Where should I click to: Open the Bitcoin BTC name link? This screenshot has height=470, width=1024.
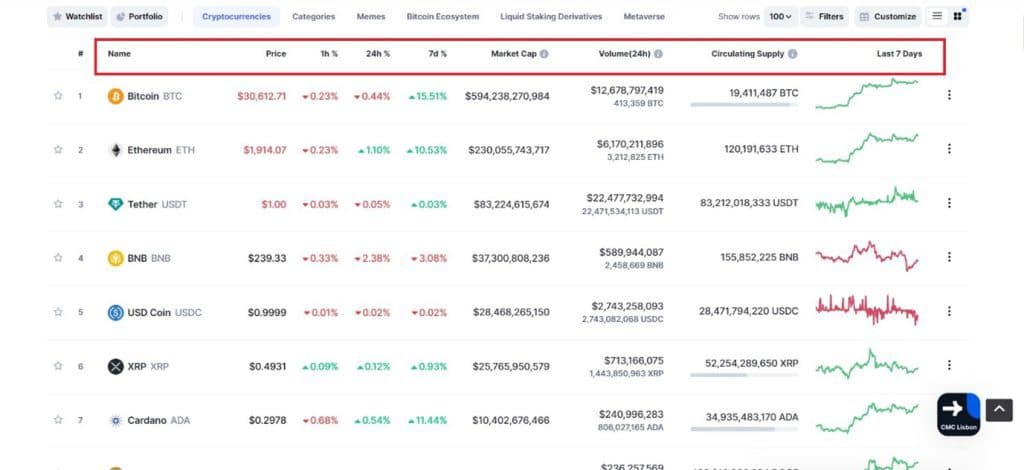155,96
